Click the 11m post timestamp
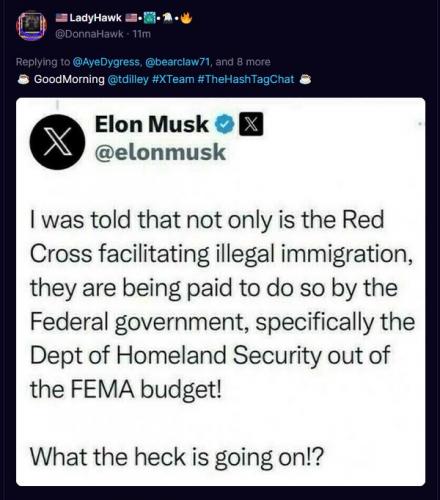This screenshot has width=440, height=500. point(142,34)
